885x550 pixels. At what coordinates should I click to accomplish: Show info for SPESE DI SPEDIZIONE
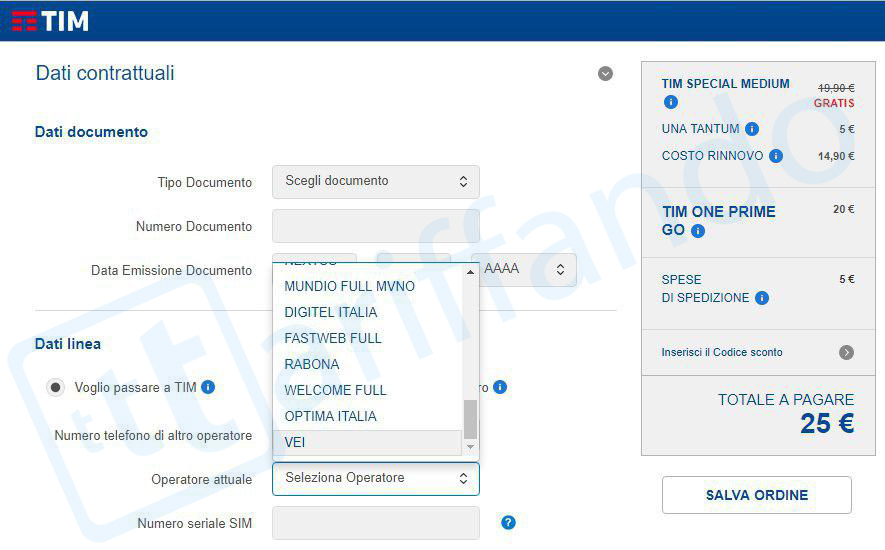point(762,298)
